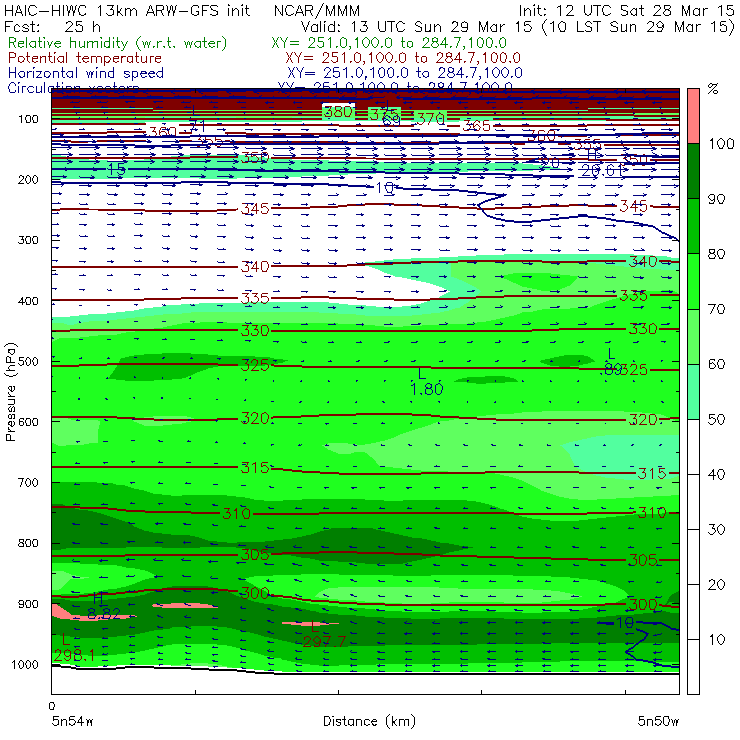Click the 80–90% colorbar segment

[x=693, y=226]
